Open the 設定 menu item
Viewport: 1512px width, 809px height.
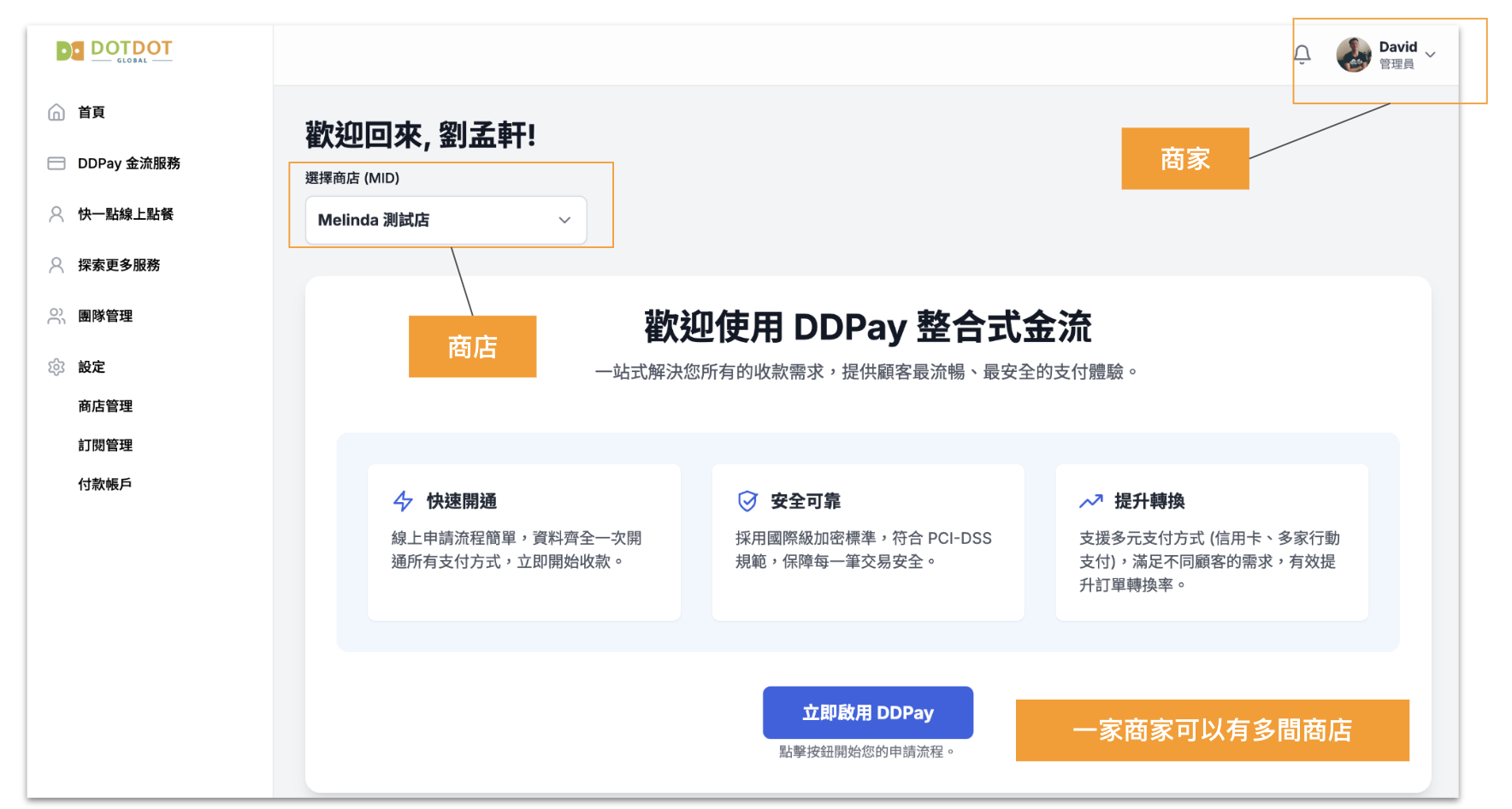click(92, 367)
